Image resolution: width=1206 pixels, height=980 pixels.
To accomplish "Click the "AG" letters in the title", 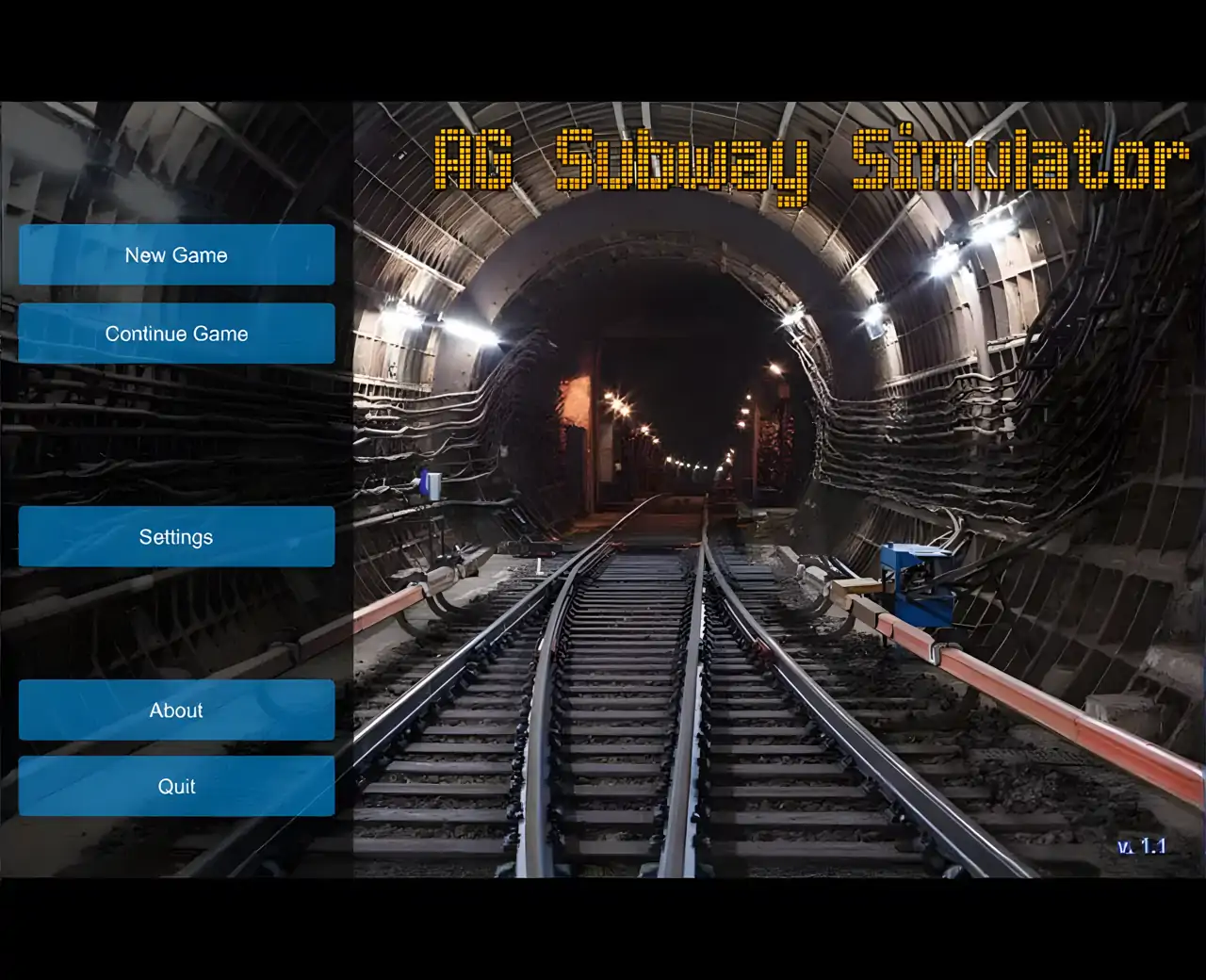I will point(473,160).
